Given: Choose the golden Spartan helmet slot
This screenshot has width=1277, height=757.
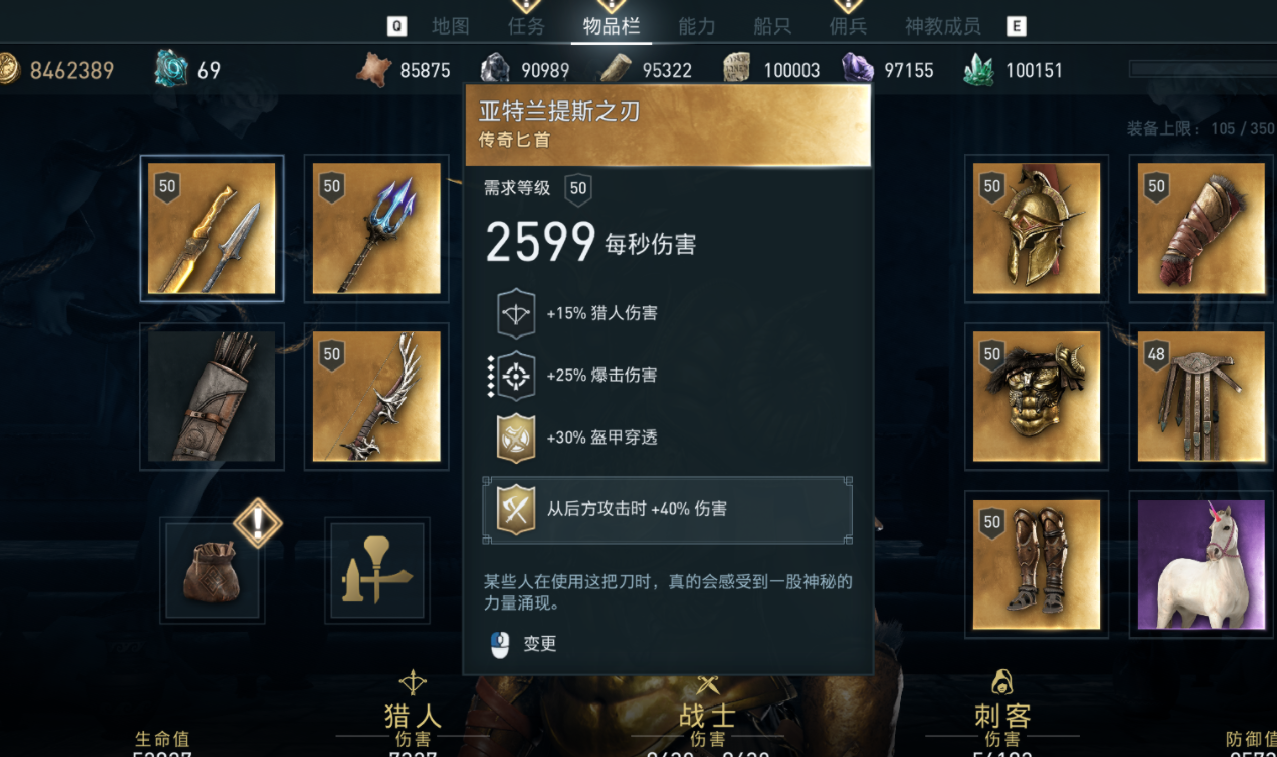Looking at the screenshot, I should point(1036,229).
